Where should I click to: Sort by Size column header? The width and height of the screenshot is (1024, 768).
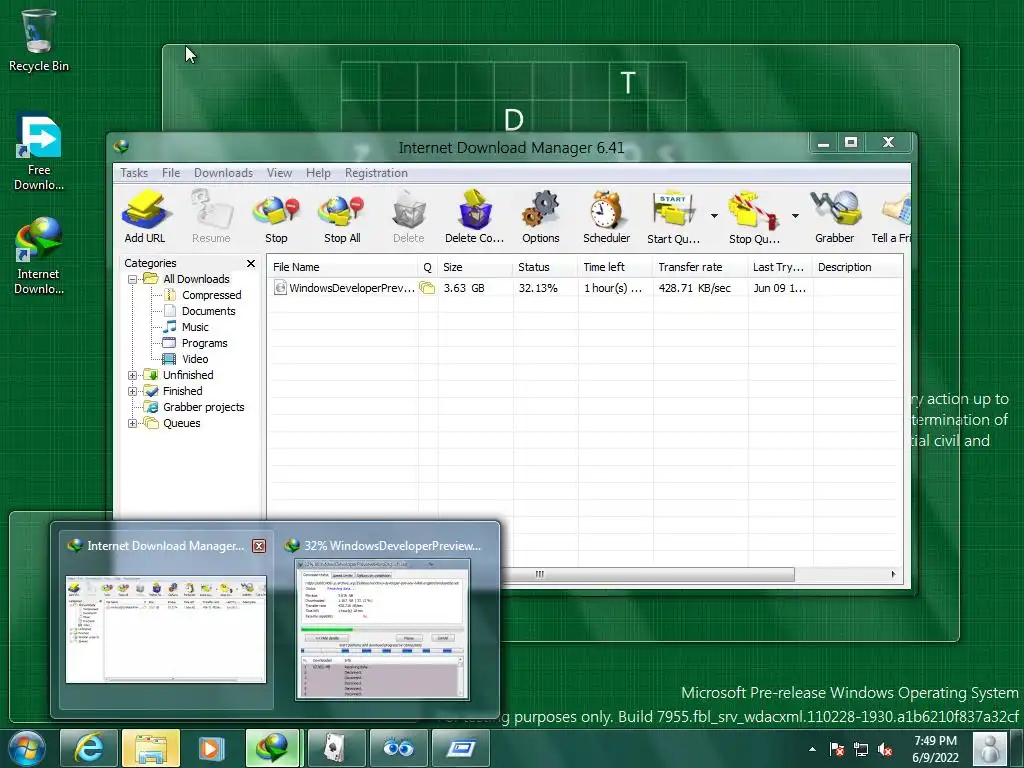pyautogui.click(x=475, y=267)
